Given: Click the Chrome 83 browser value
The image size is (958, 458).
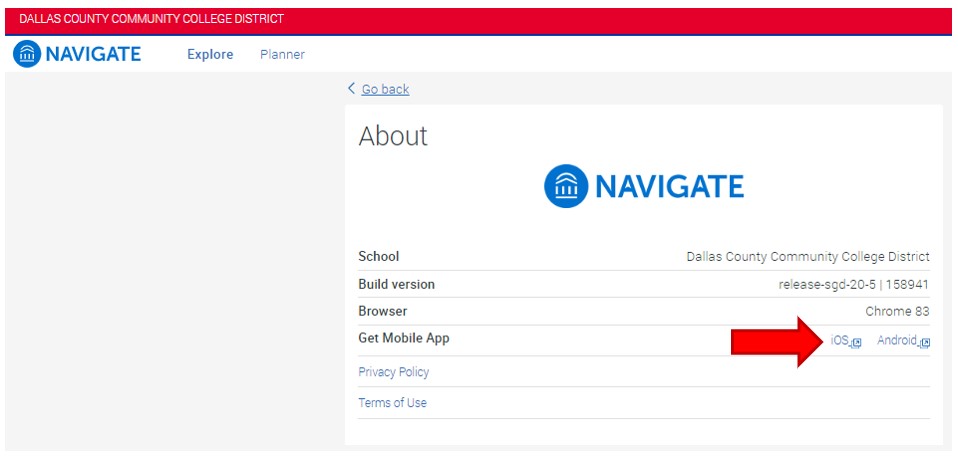Looking at the screenshot, I should click(x=897, y=311).
